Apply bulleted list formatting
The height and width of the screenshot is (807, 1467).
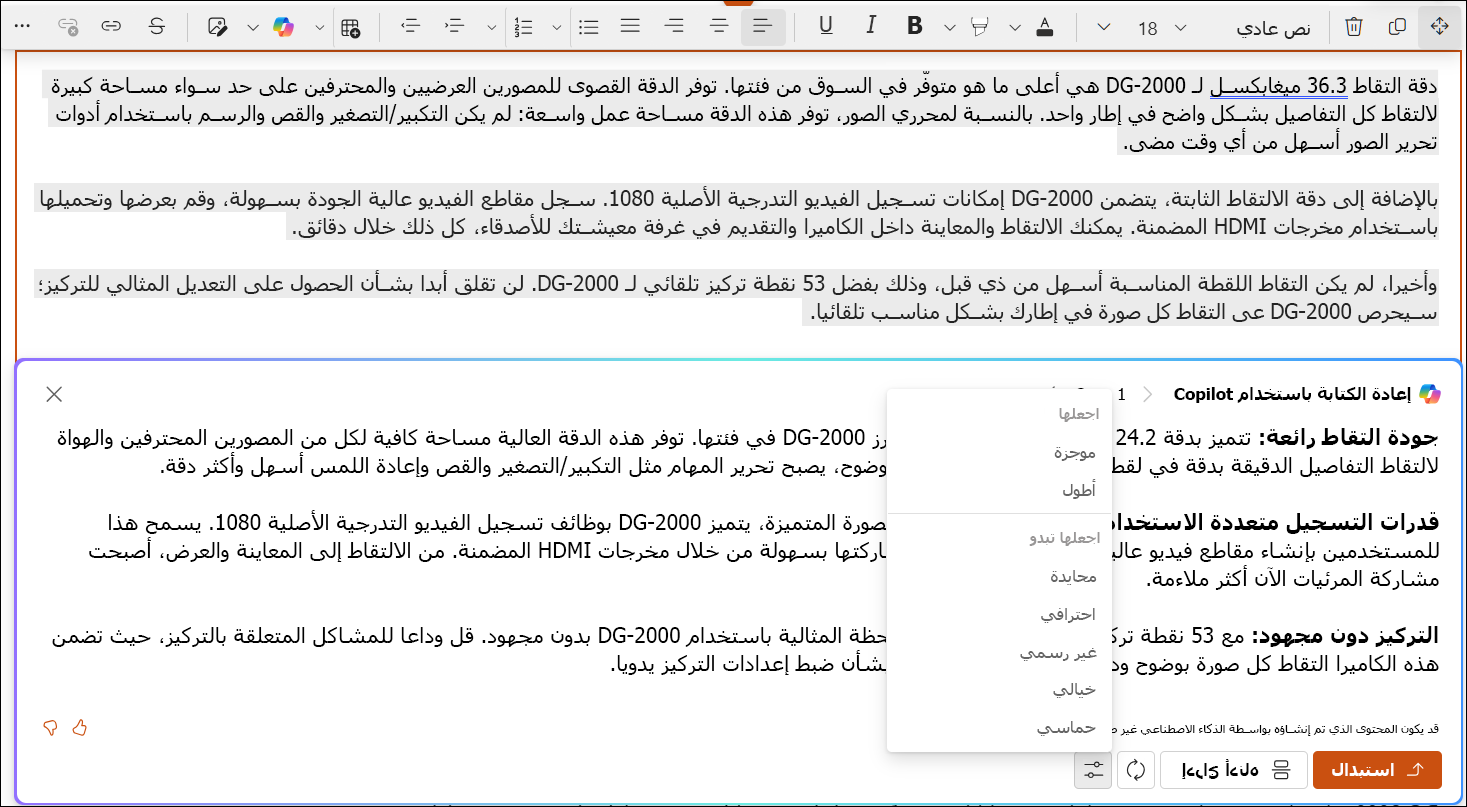point(589,27)
